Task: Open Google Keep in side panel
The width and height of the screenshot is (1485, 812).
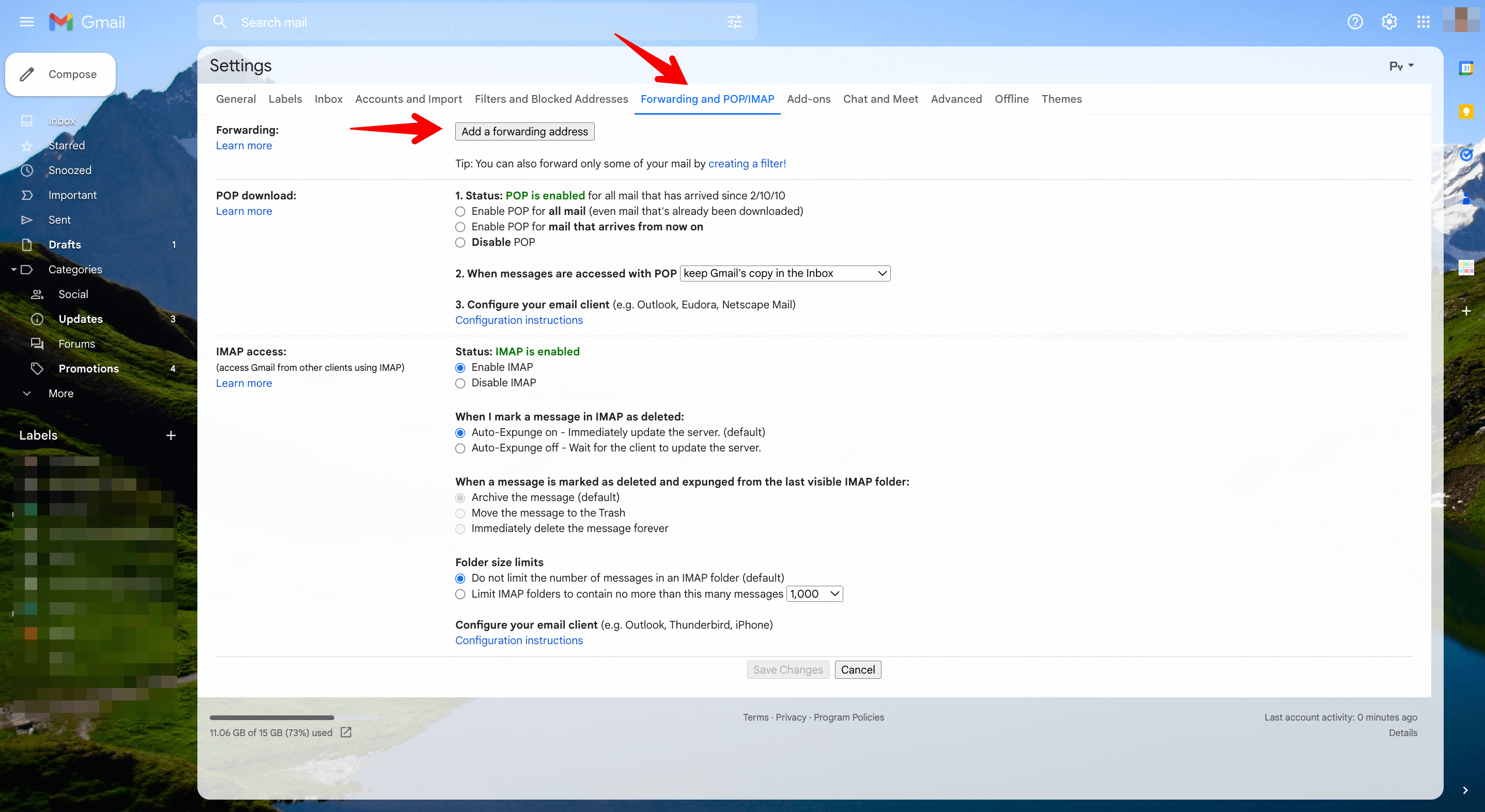Action: [x=1465, y=111]
